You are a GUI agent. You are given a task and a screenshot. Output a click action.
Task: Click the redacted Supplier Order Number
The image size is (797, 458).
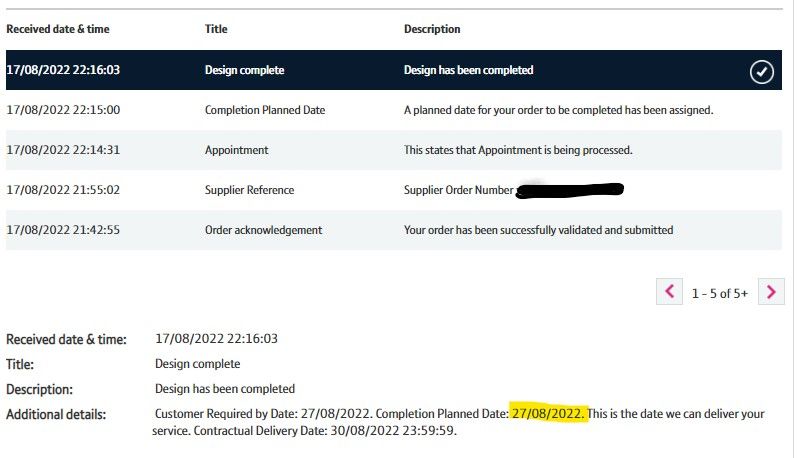570,188
